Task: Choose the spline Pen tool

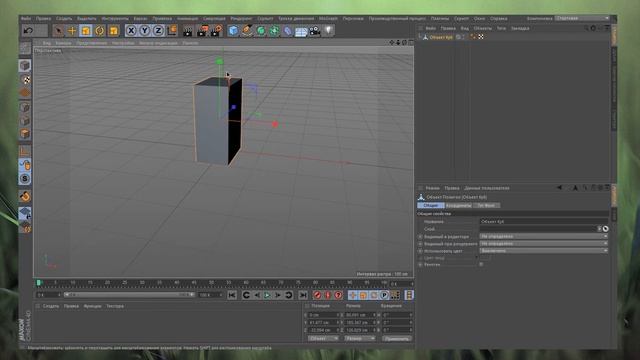Action: [247, 31]
